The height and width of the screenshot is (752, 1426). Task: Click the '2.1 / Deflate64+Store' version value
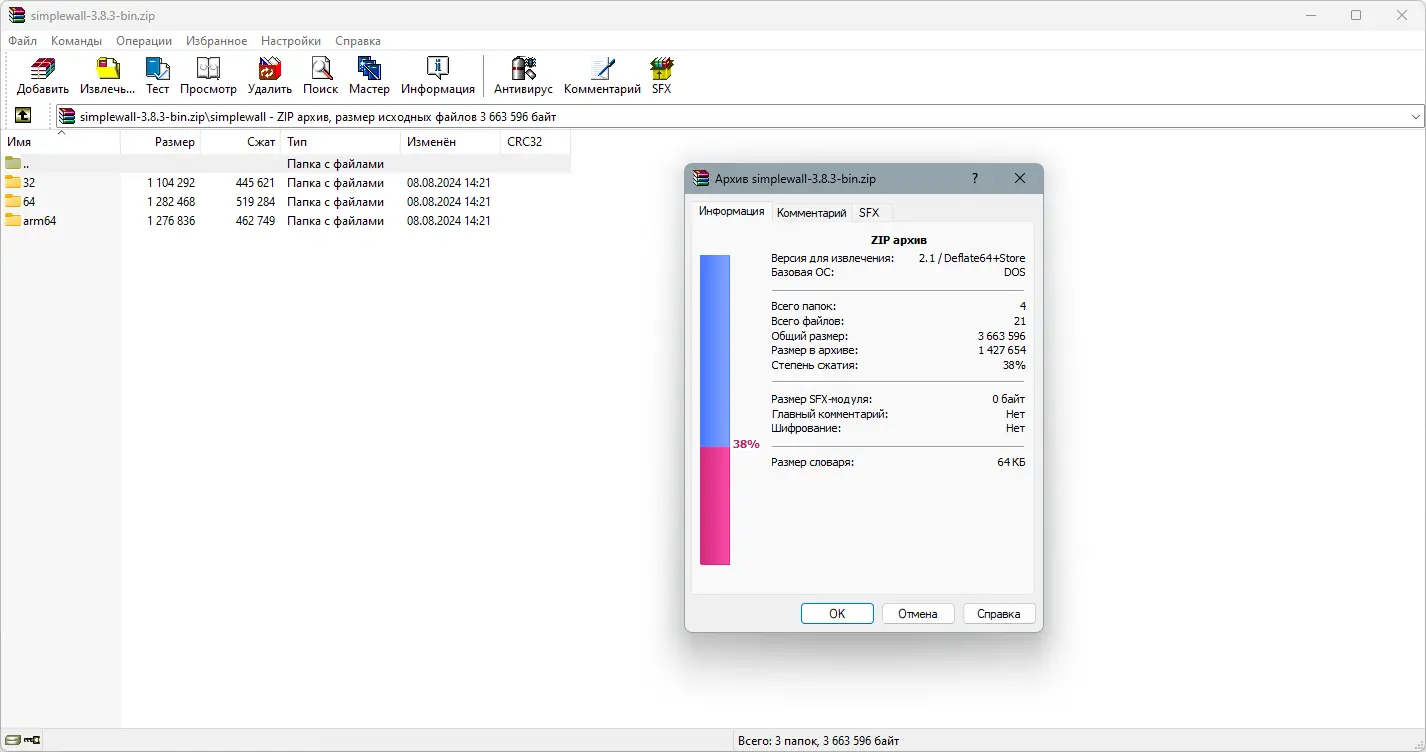tap(972, 258)
